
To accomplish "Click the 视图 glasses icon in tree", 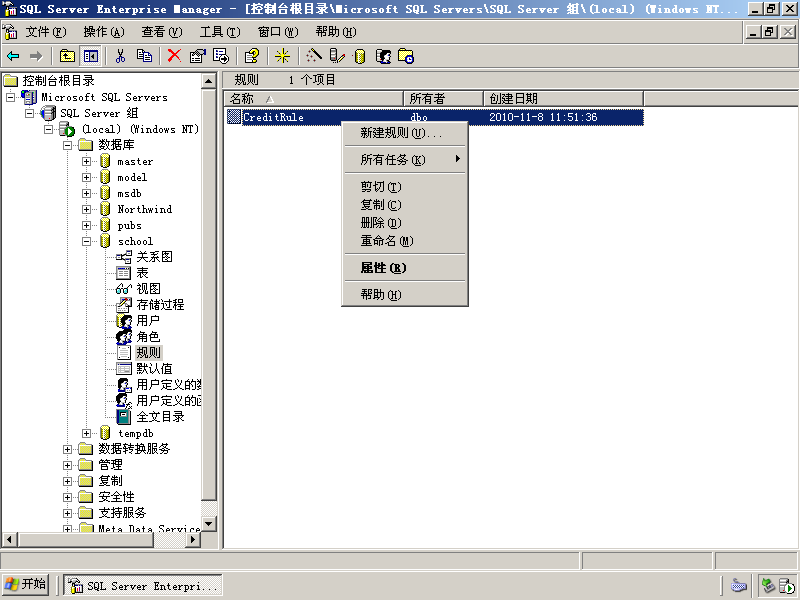I will tap(123, 289).
